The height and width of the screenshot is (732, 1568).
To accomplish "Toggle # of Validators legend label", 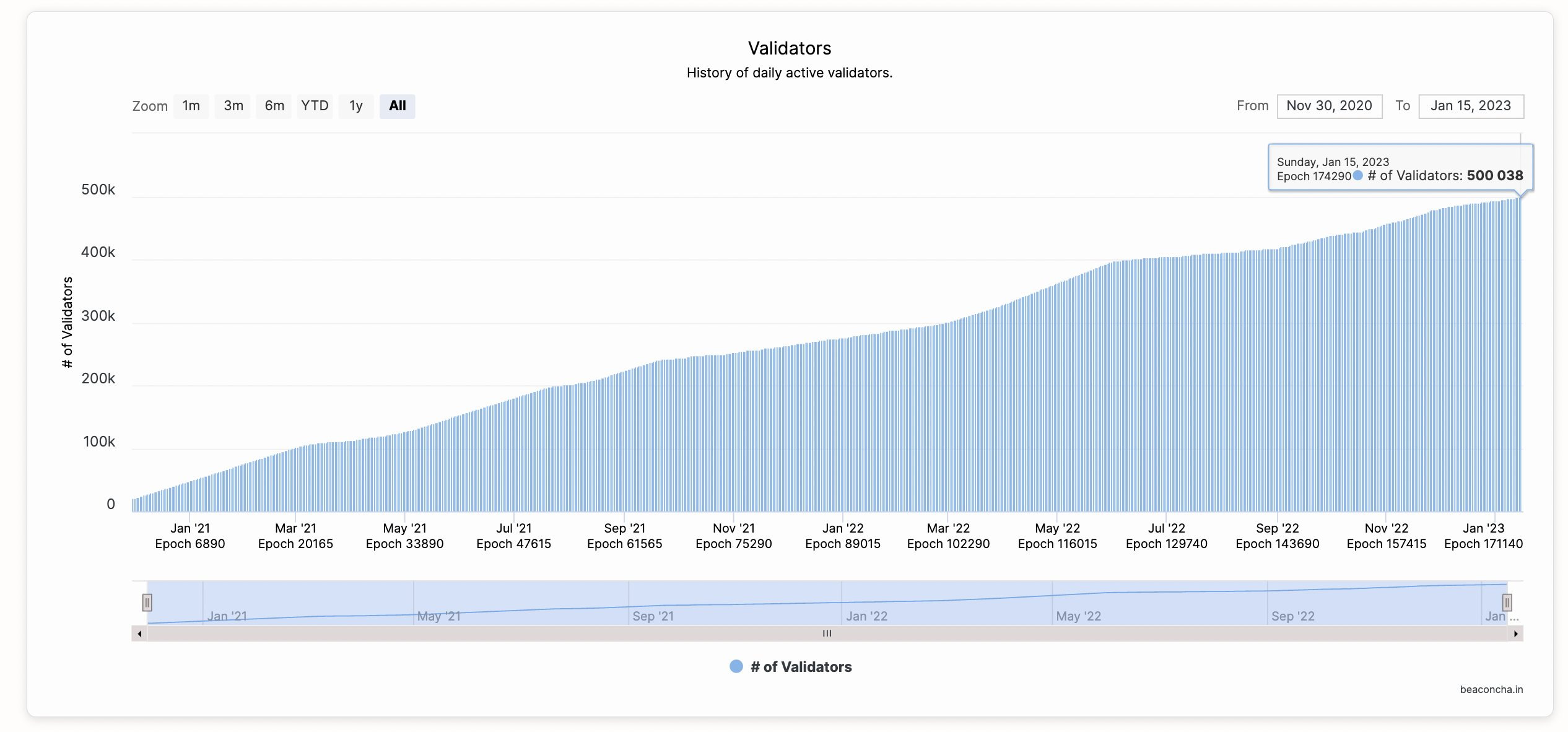I will coord(801,666).
